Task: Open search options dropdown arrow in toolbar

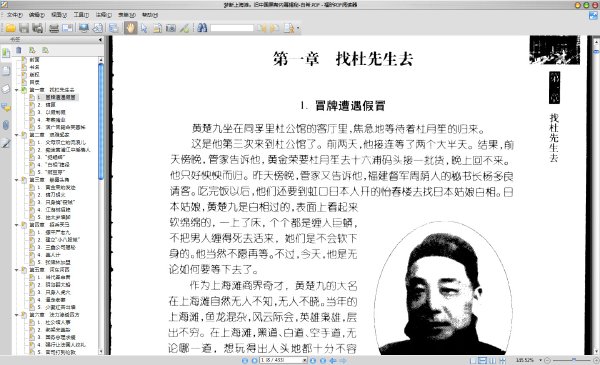Action: tap(298, 28)
